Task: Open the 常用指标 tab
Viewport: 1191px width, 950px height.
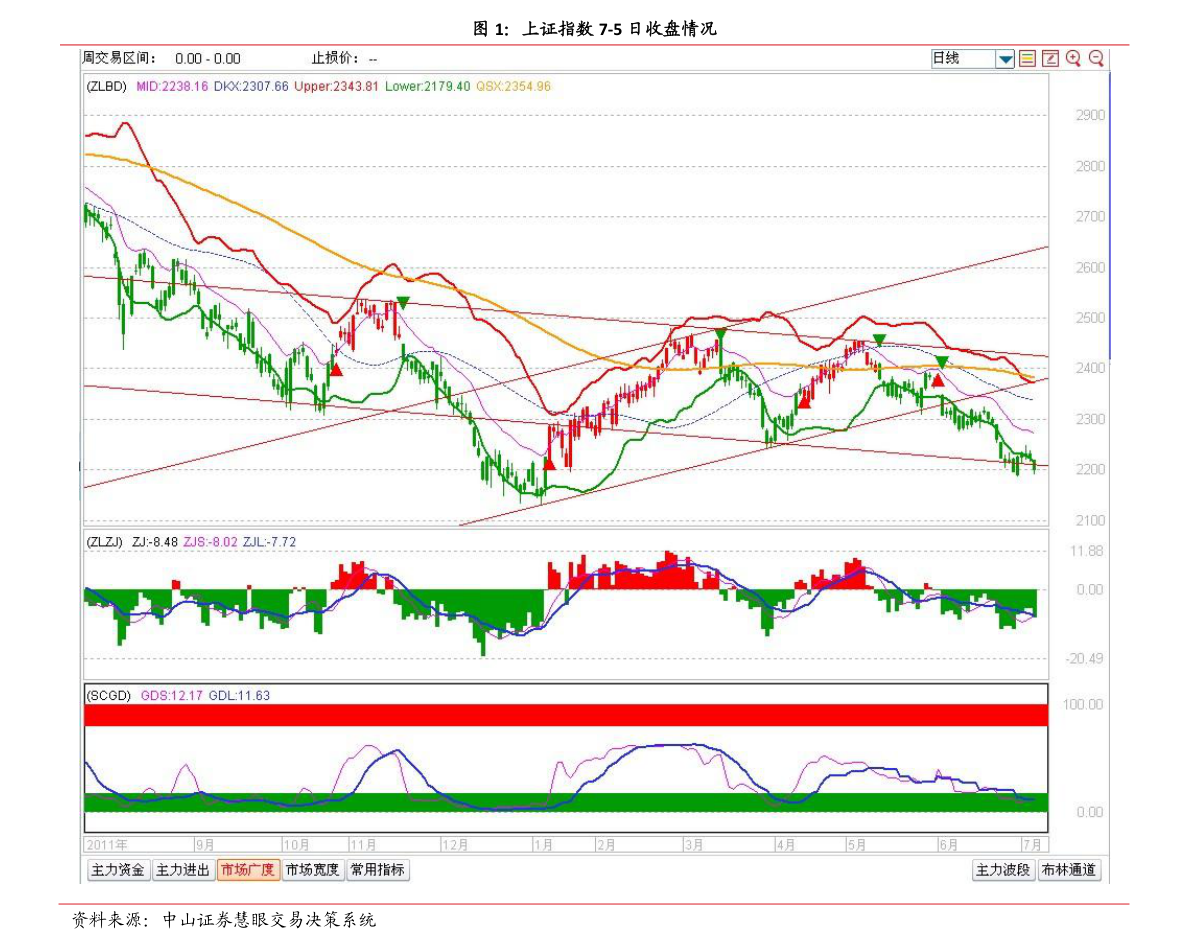Action: [378, 870]
